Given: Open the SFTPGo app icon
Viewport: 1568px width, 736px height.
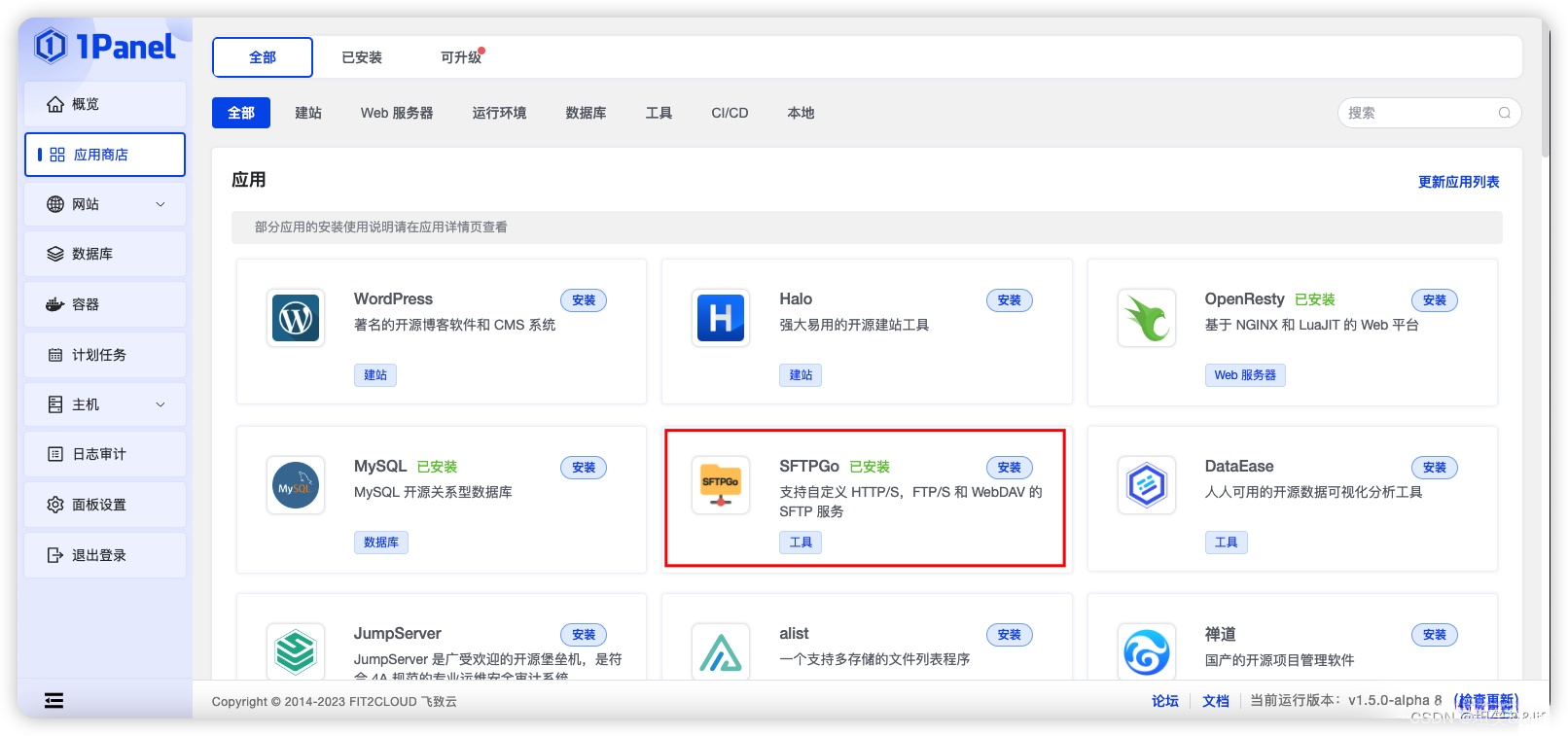Looking at the screenshot, I should (x=721, y=485).
